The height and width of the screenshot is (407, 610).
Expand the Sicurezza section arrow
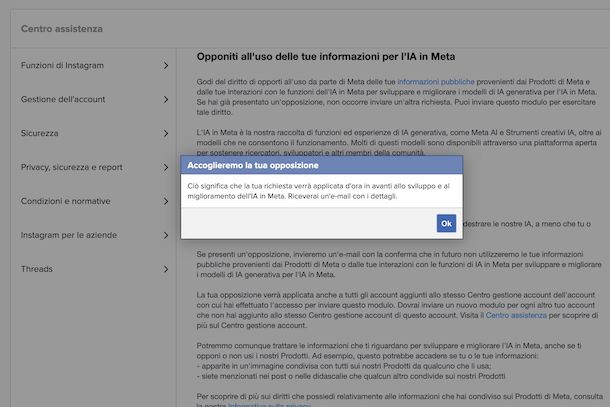coord(166,133)
